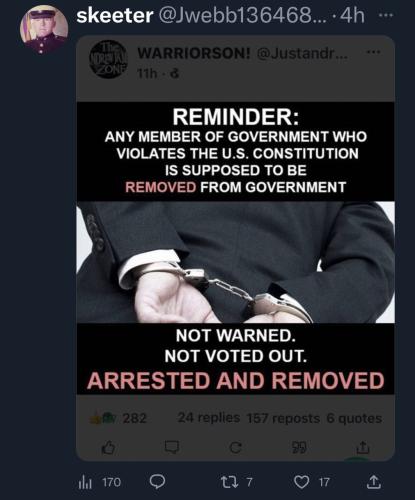View the 157 reposts count
This screenshot has width=415, height=500.
(283, 418)
